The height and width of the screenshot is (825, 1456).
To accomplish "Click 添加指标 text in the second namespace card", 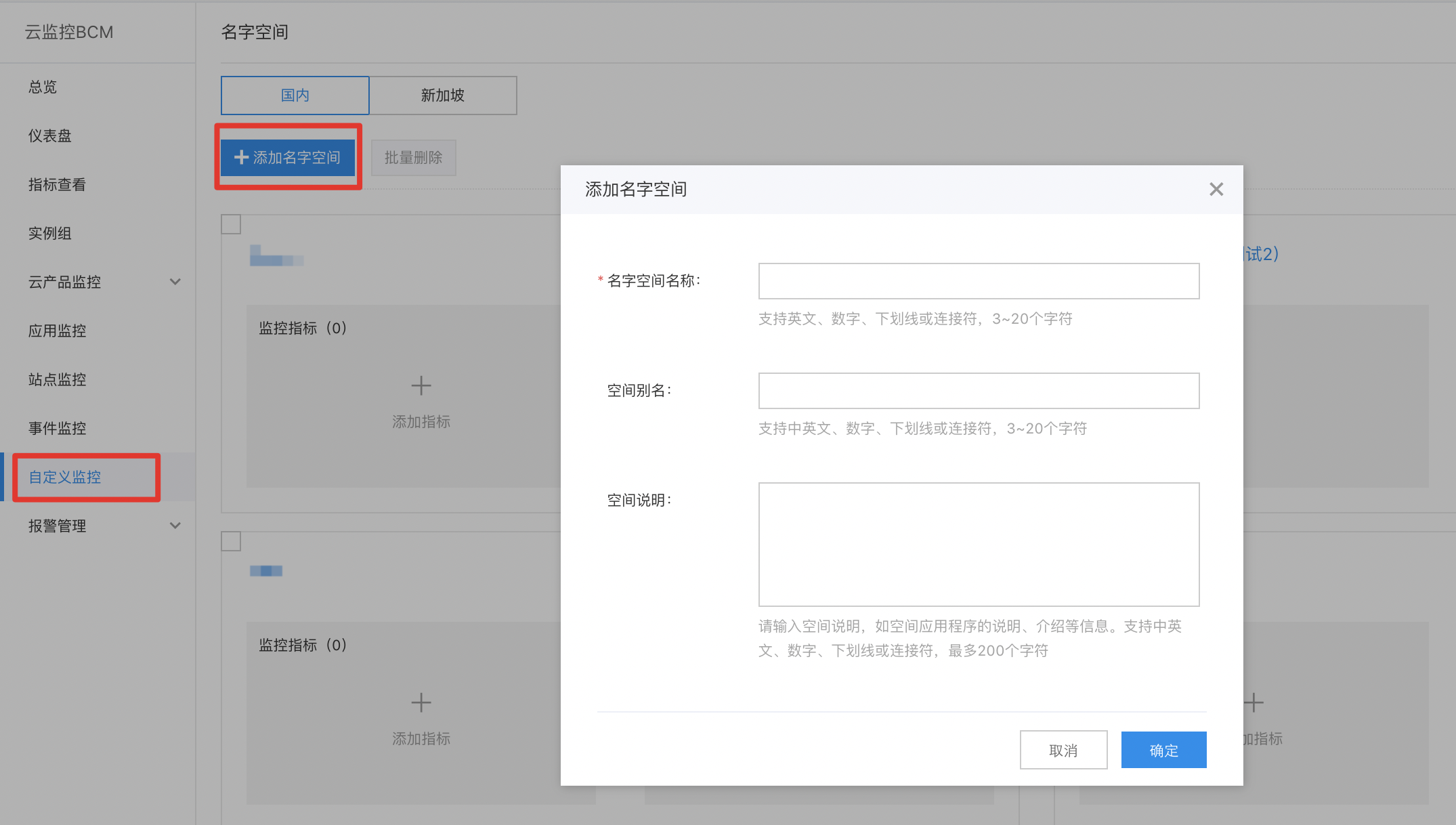I will click(x=421, y=739).
